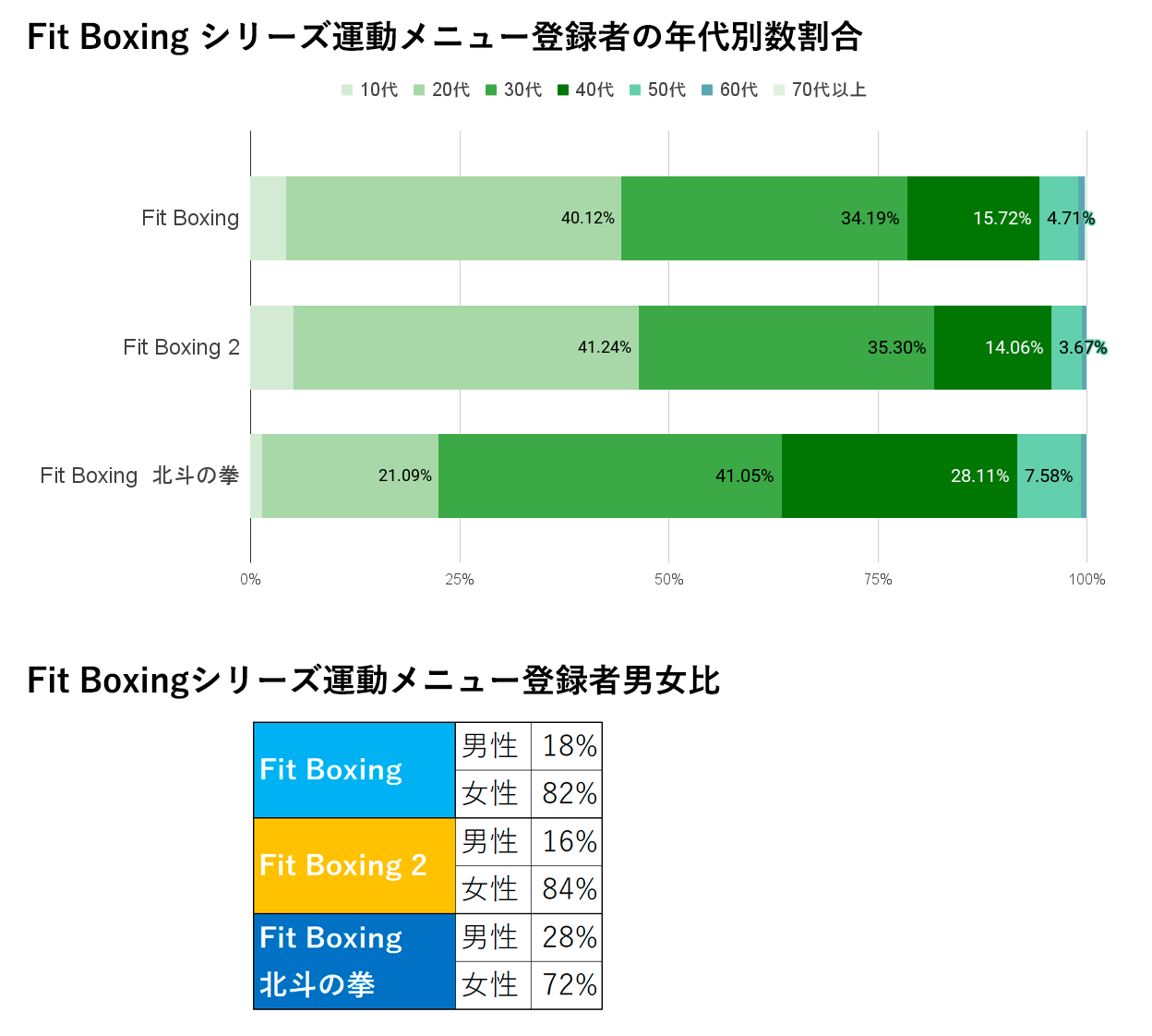The height and width of the screenshot is (1036, 1152).
Task: Click the 20代 legend color swatch
Action: 419,90
